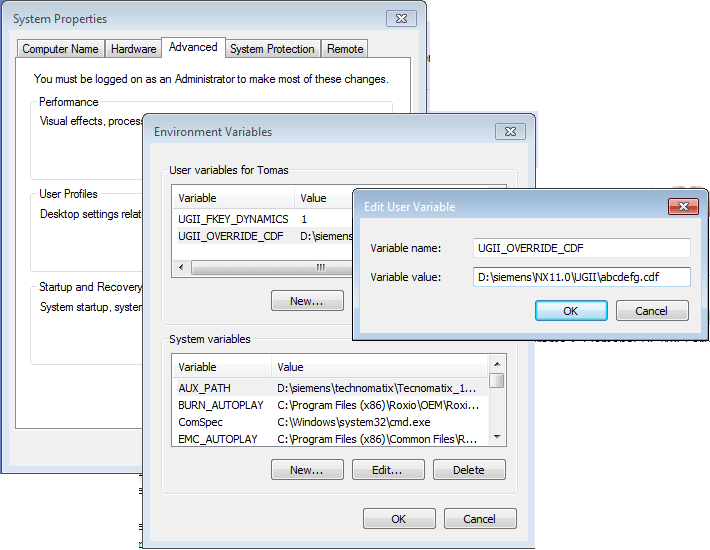Select the UGII_OVERRIDE_CDF user variable row

point(264,236)
